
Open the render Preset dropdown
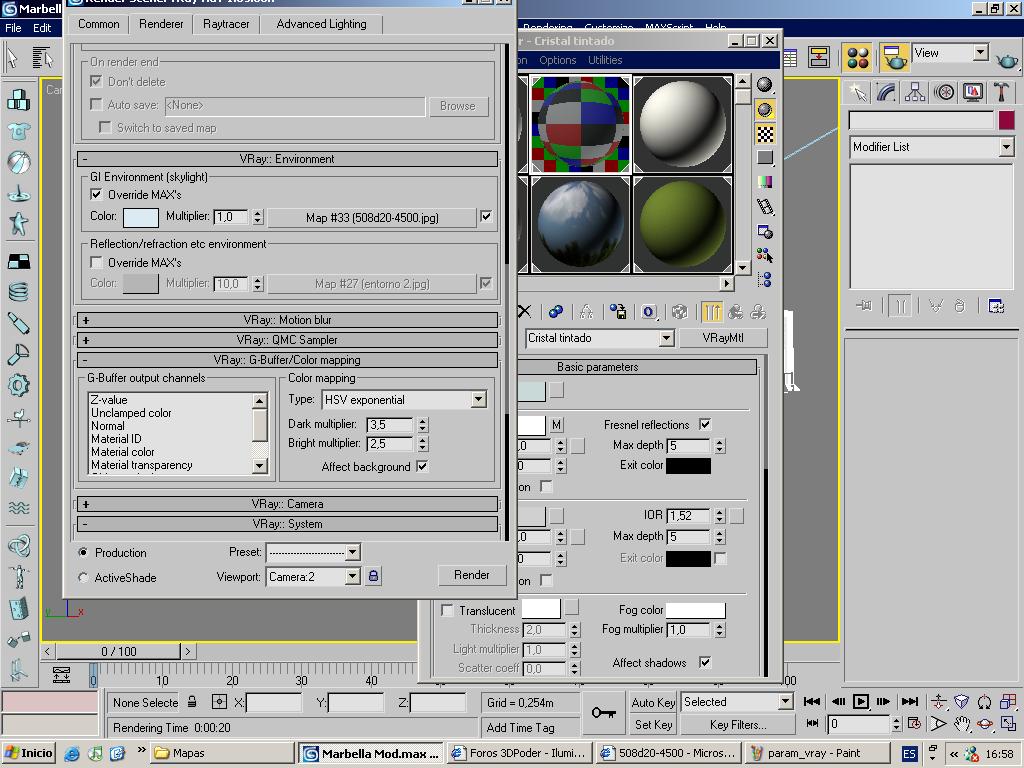(353, 552)
